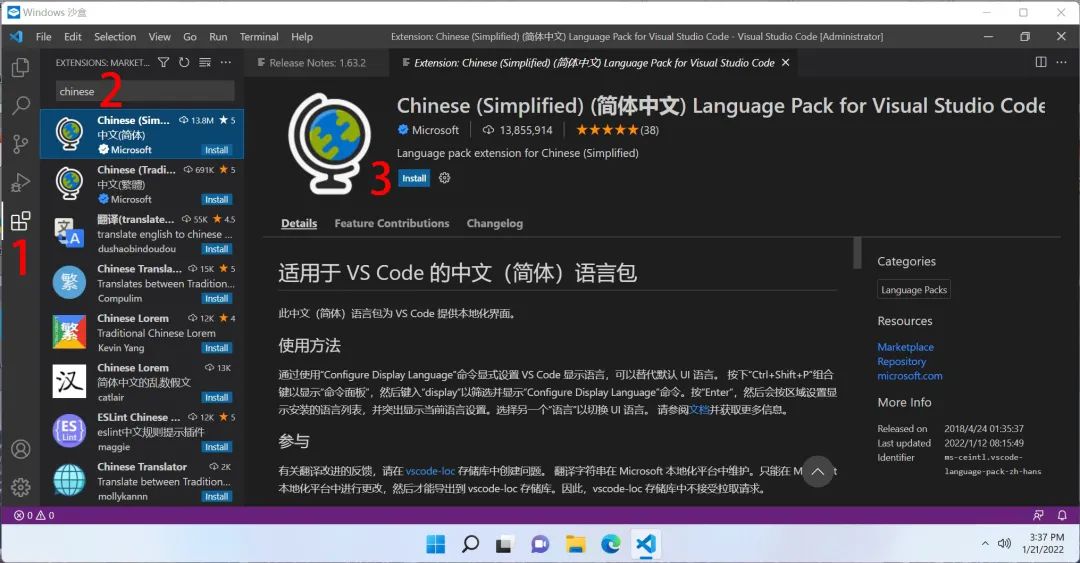1080x563 pixels.
Task: Click the 13,855,914 install count
Action: pyautogui.click(x=517, y=130)
